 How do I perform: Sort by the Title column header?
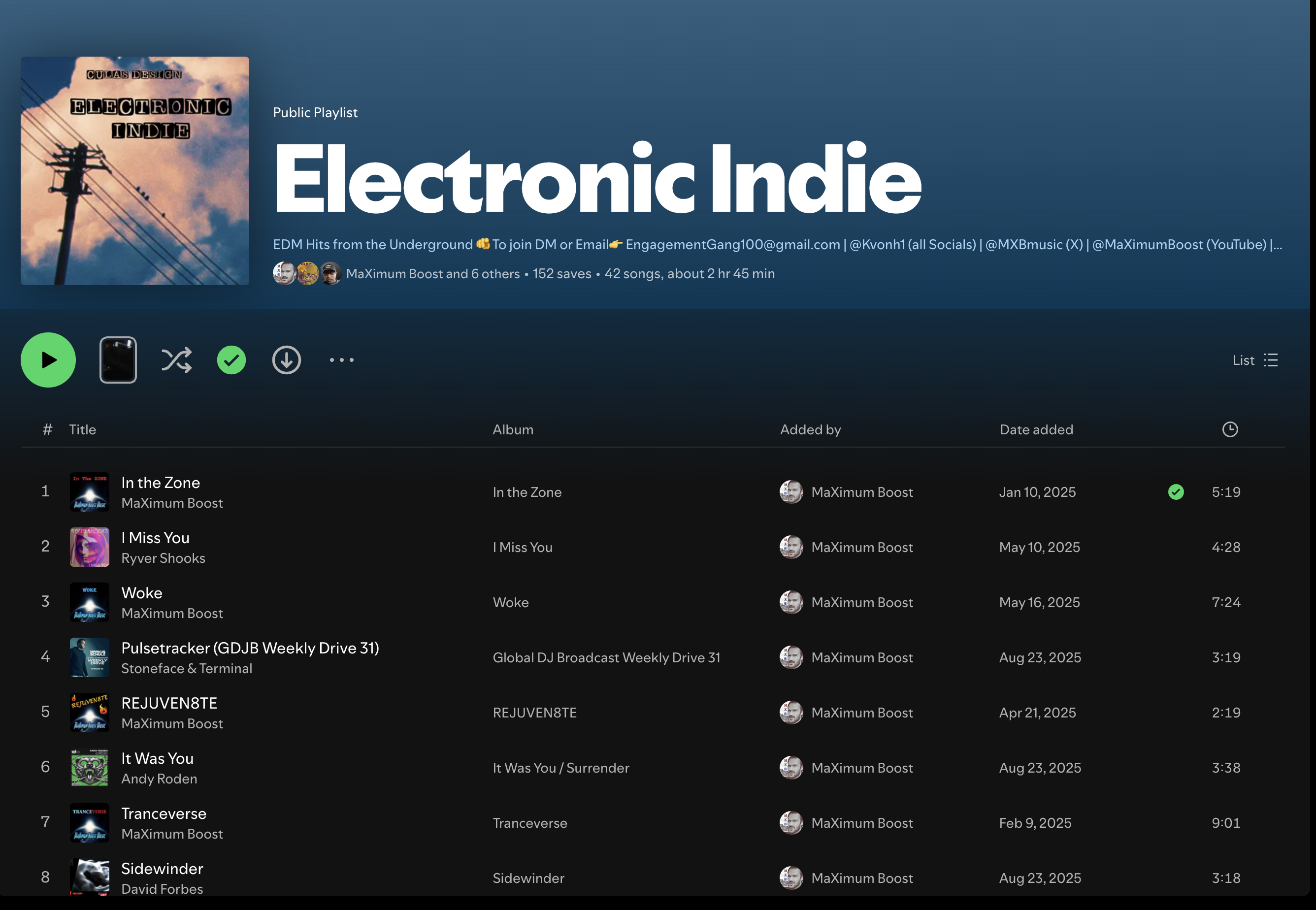pyautogui.click(x=83, y=429)
